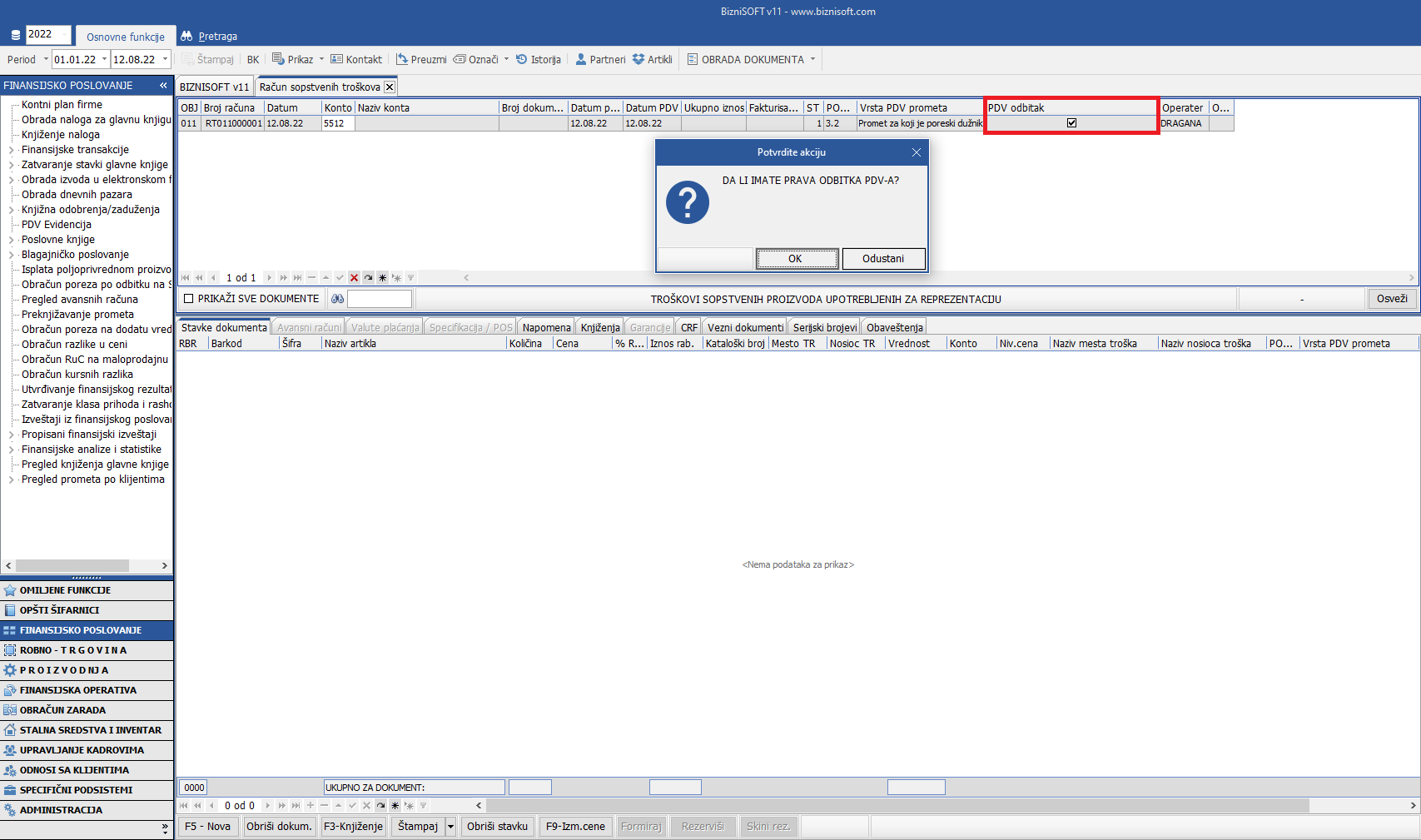This screenshot has width=1421, height=840.
Task: Open the Kontakt toolbar item
Action: [356, 59]
